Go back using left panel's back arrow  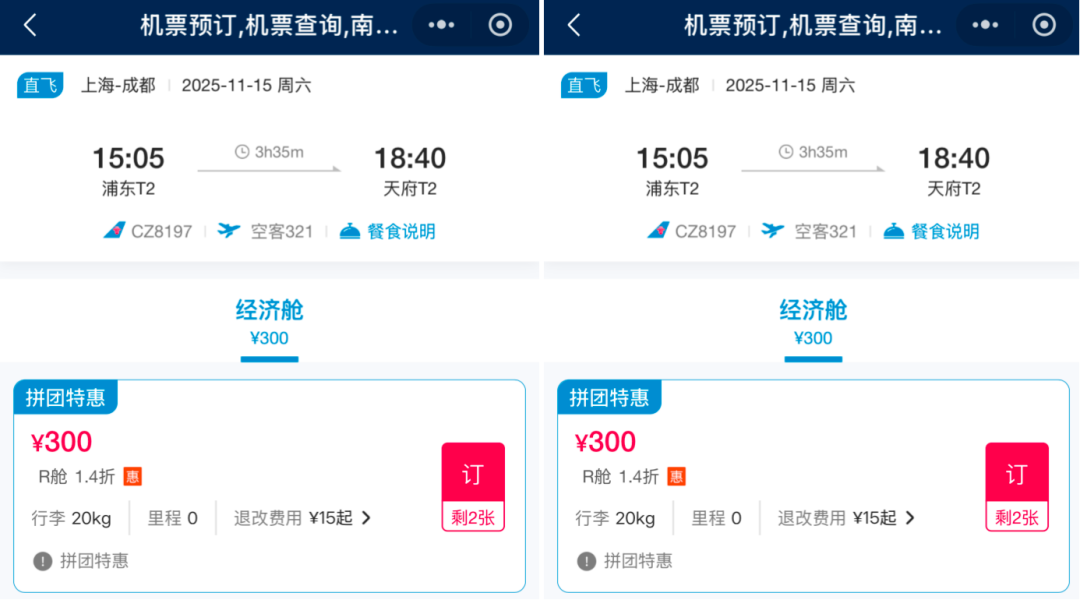pyautogui.click(x=30, y=25)
